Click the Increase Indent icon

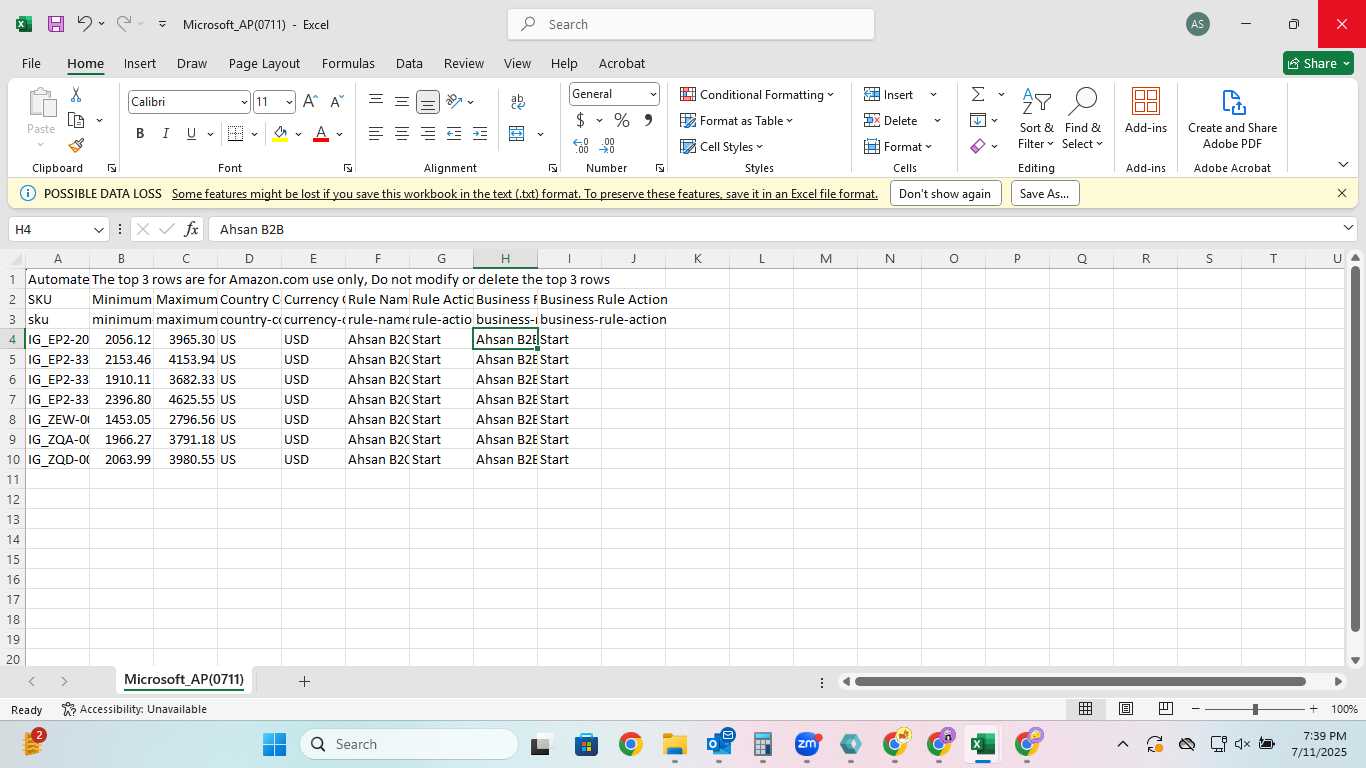(480, 133)
